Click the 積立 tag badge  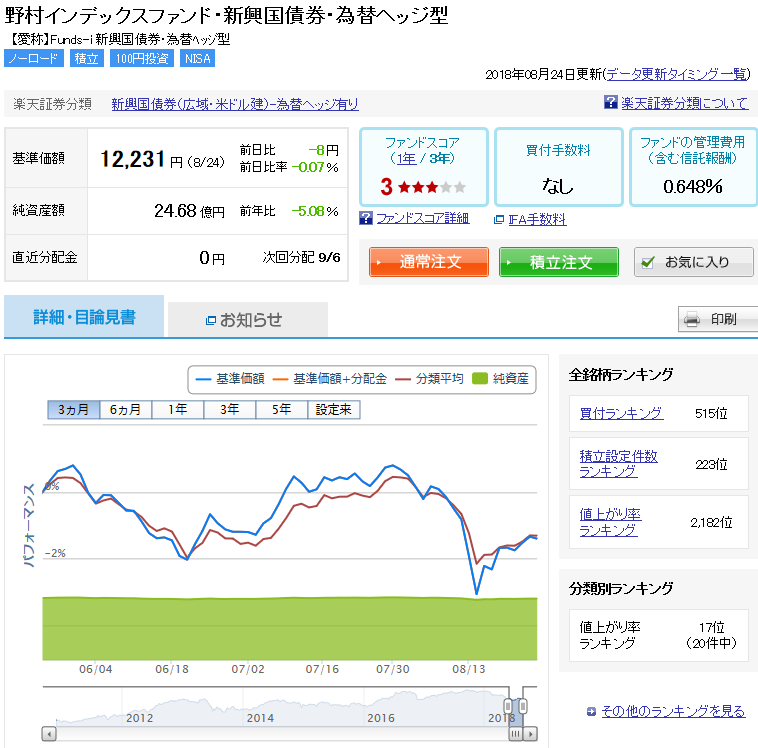coord(87,59)
